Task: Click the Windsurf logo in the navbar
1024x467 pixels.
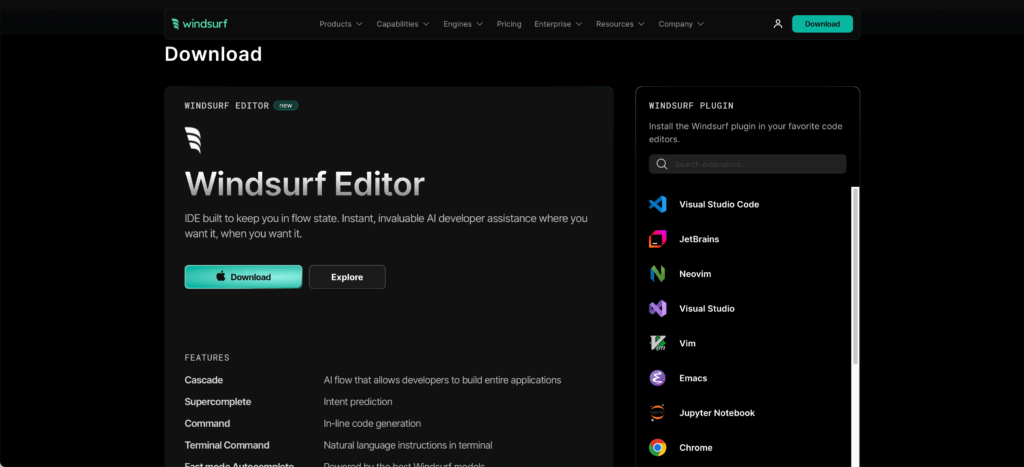Action: (x=199, y=24)
